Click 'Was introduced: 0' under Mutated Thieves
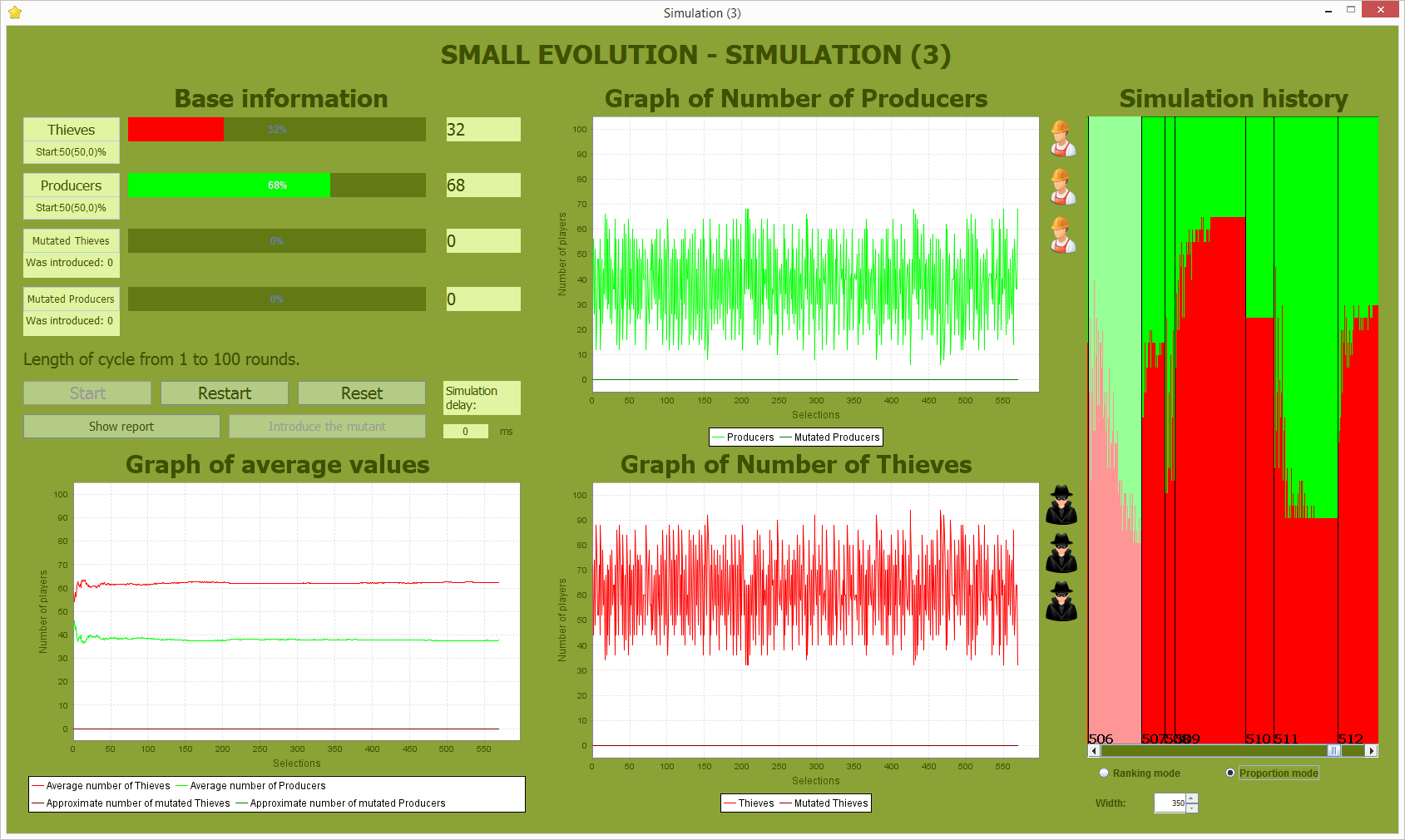This screenshot has height=840, width=1405. [x=70, y=263]
